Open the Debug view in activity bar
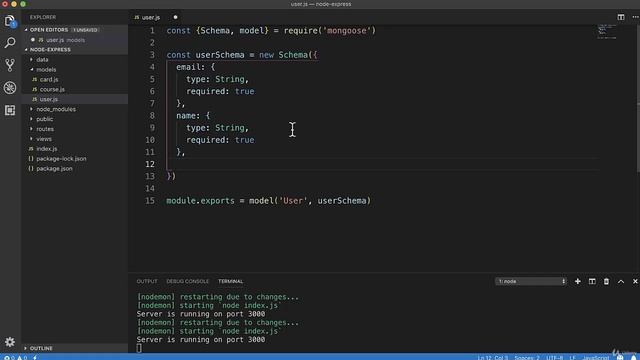Screen dimensions: 640x360 [x=10, y=87]
